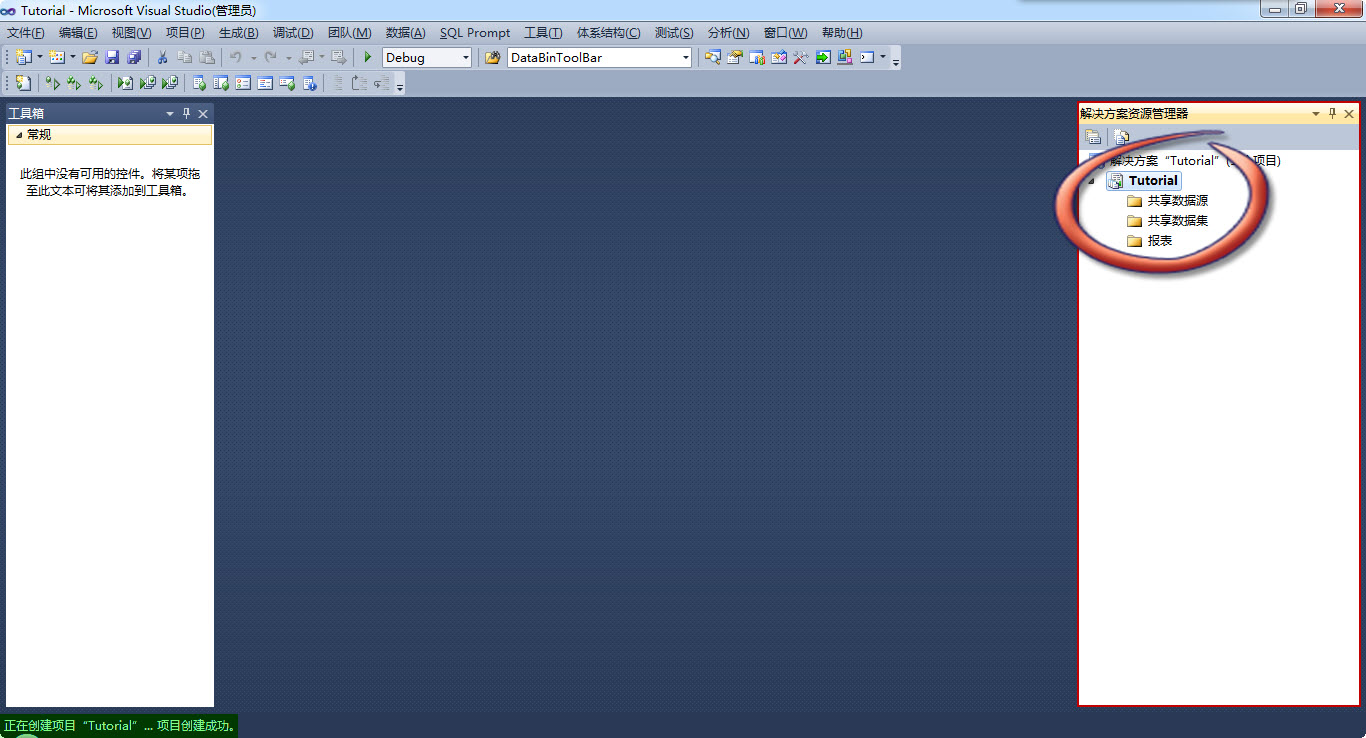Click the Redo arrow icon
1366x738 pixels.
pyautogui.click(x=270, y=58)
